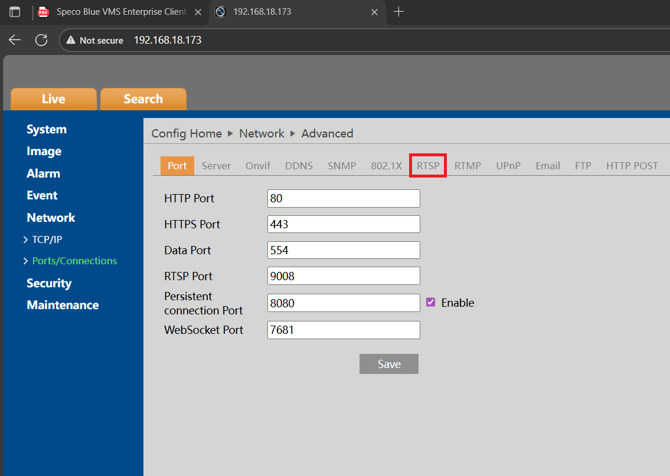Viewport: 670px width, 476px height.
Task: Expand the Ports/Connections submenu item
Action: (x=73, y=261)
